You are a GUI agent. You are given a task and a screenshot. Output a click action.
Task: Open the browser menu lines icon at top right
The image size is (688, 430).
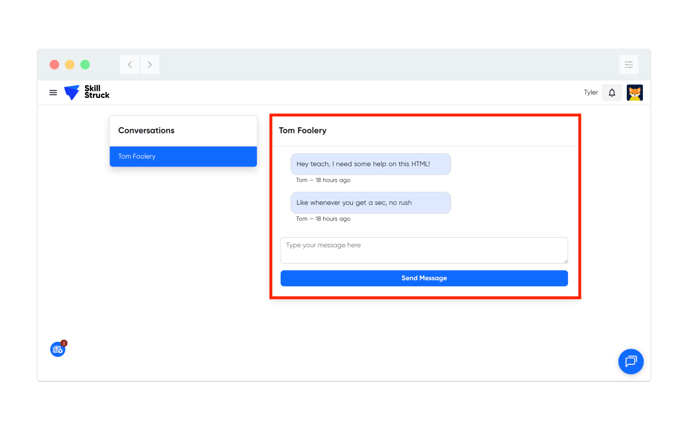[628, 65]
